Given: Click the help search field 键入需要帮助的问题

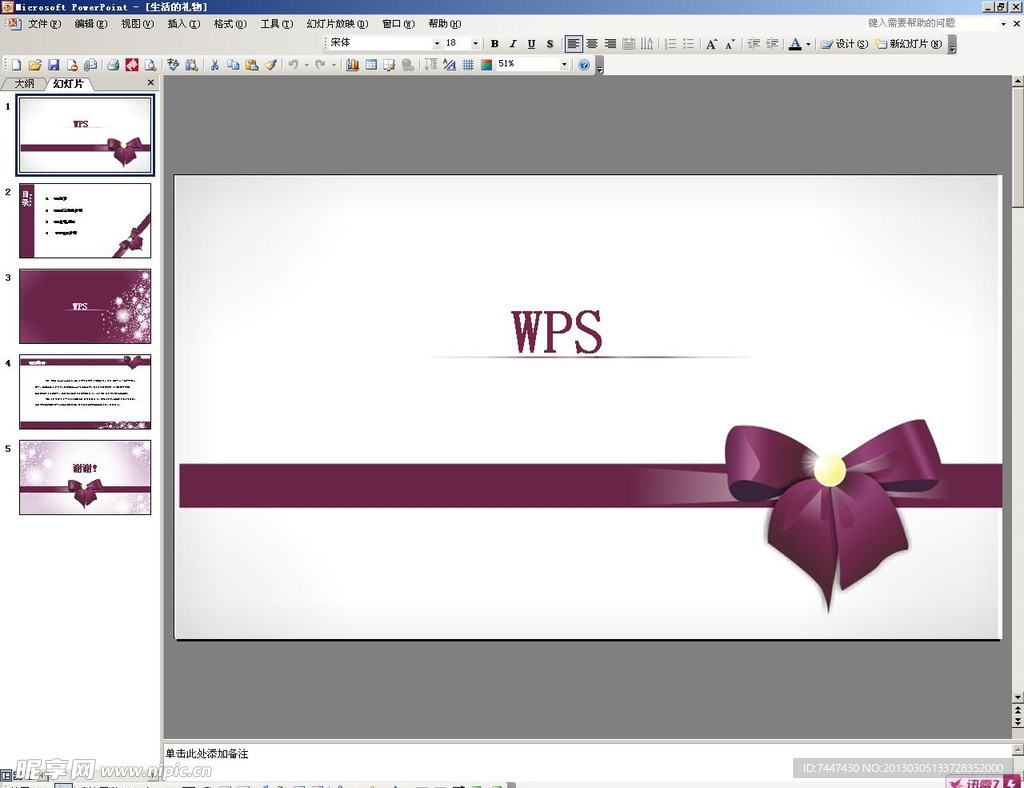Looking at the screenshot, I should coord(931,23).
